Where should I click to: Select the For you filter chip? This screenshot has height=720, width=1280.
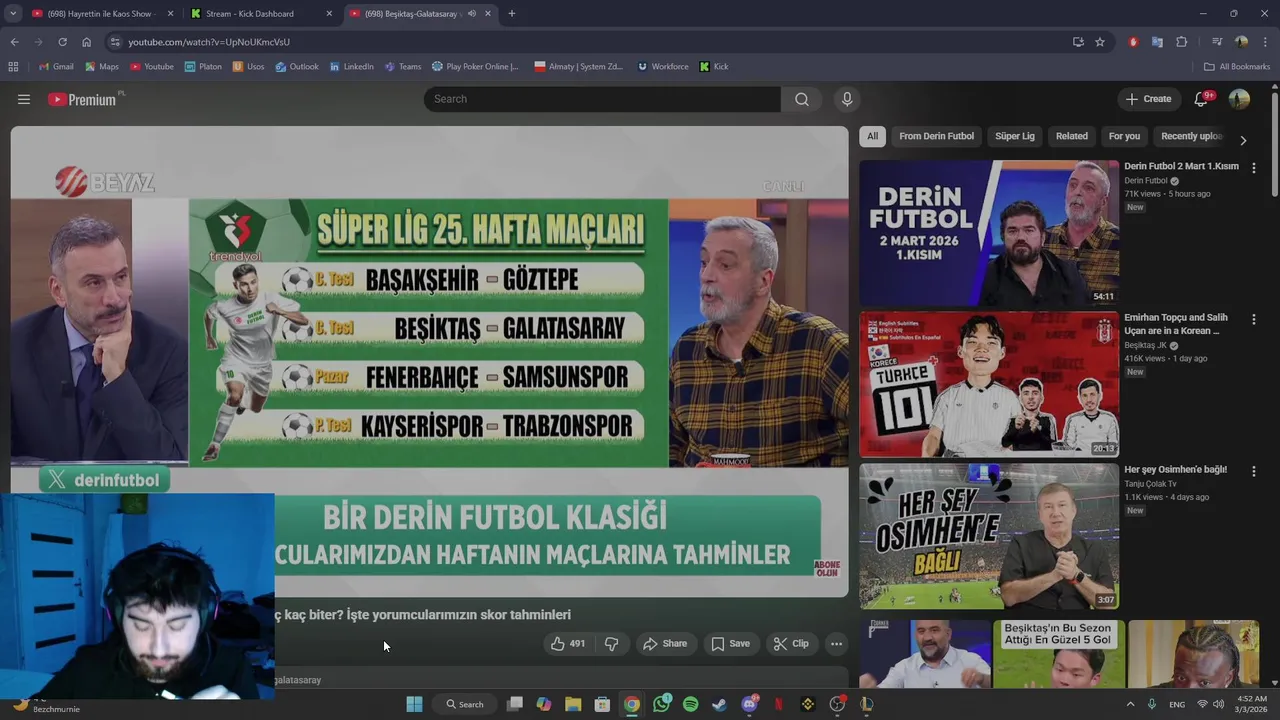(x=1124, y=136)
